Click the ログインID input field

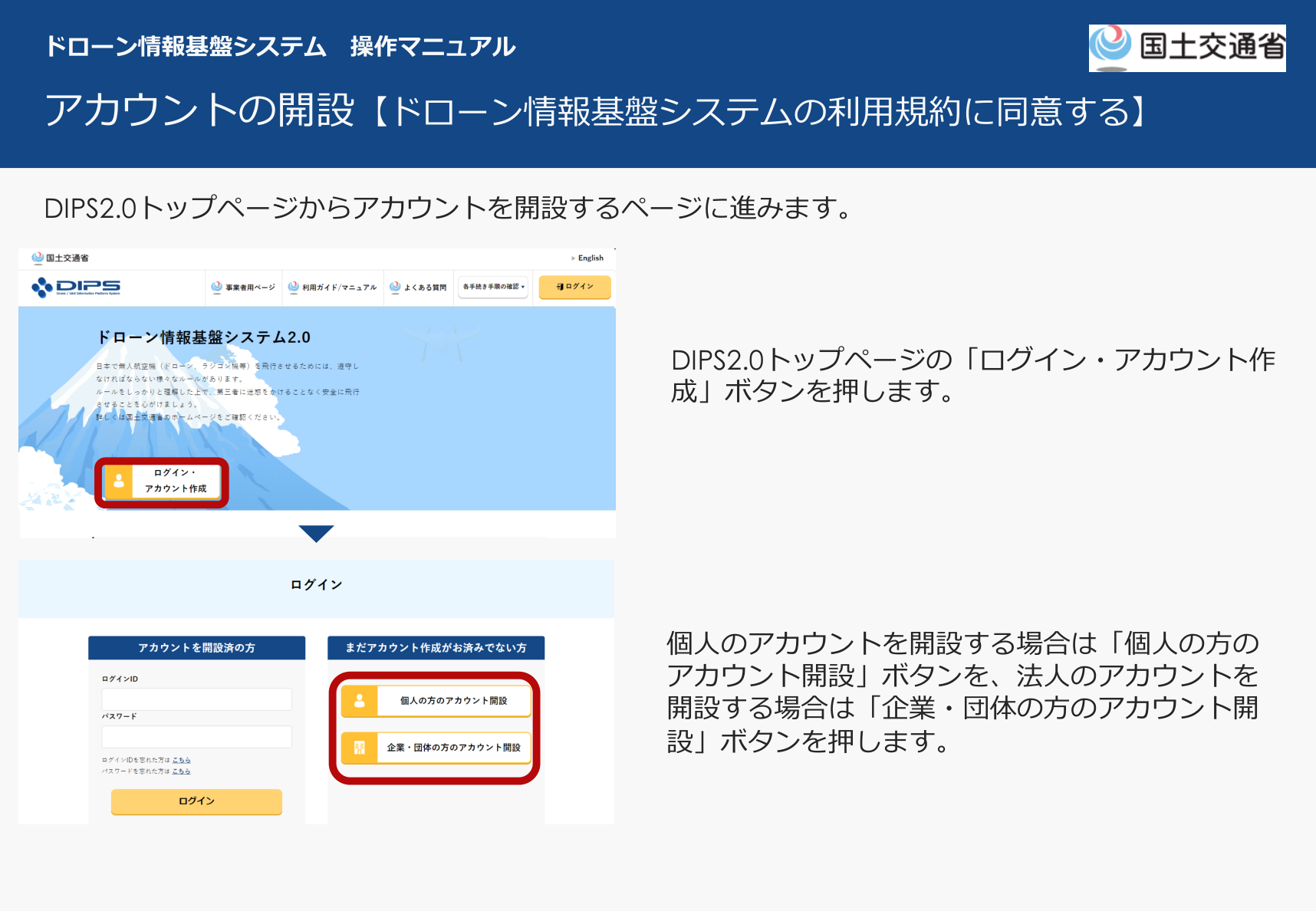[x=196, y=699]
